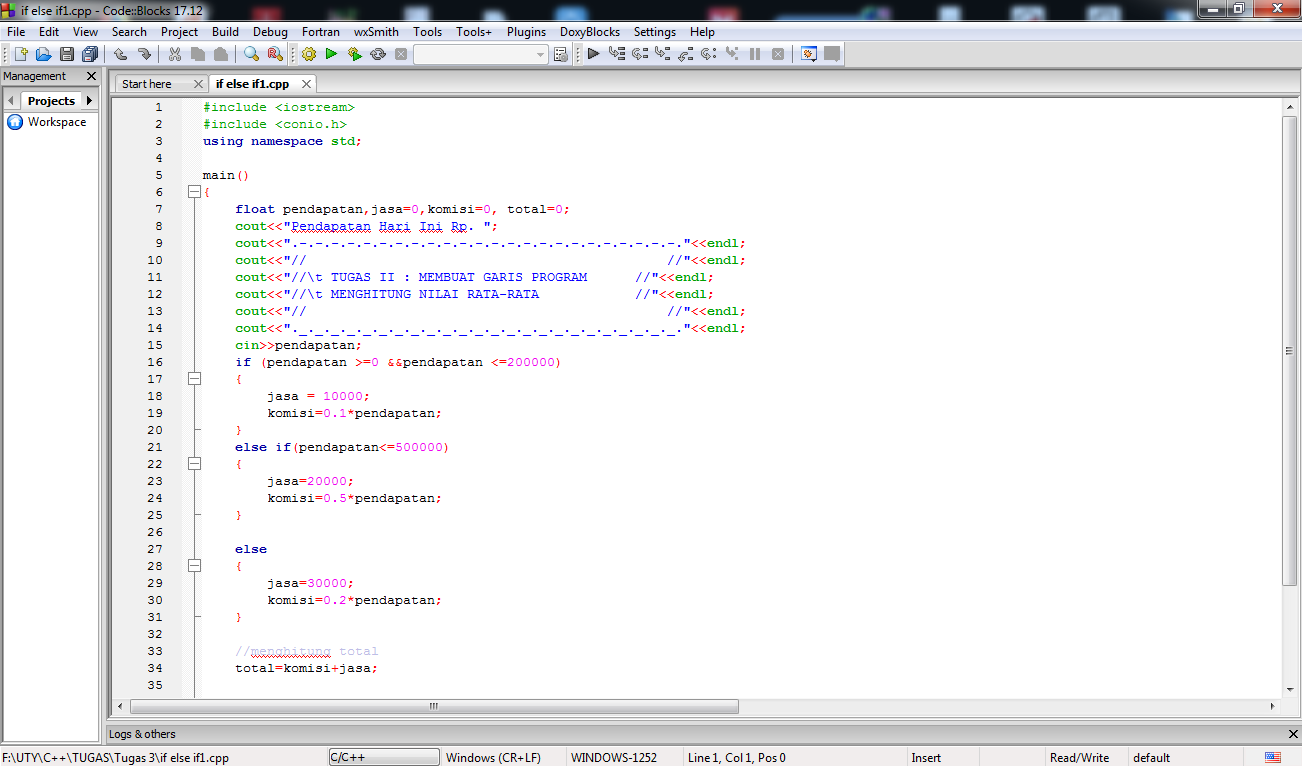Image resolution: width=1302 pixels, height=766 pixels.
Task: Open the build target dropdown
Action: point(480,54)
